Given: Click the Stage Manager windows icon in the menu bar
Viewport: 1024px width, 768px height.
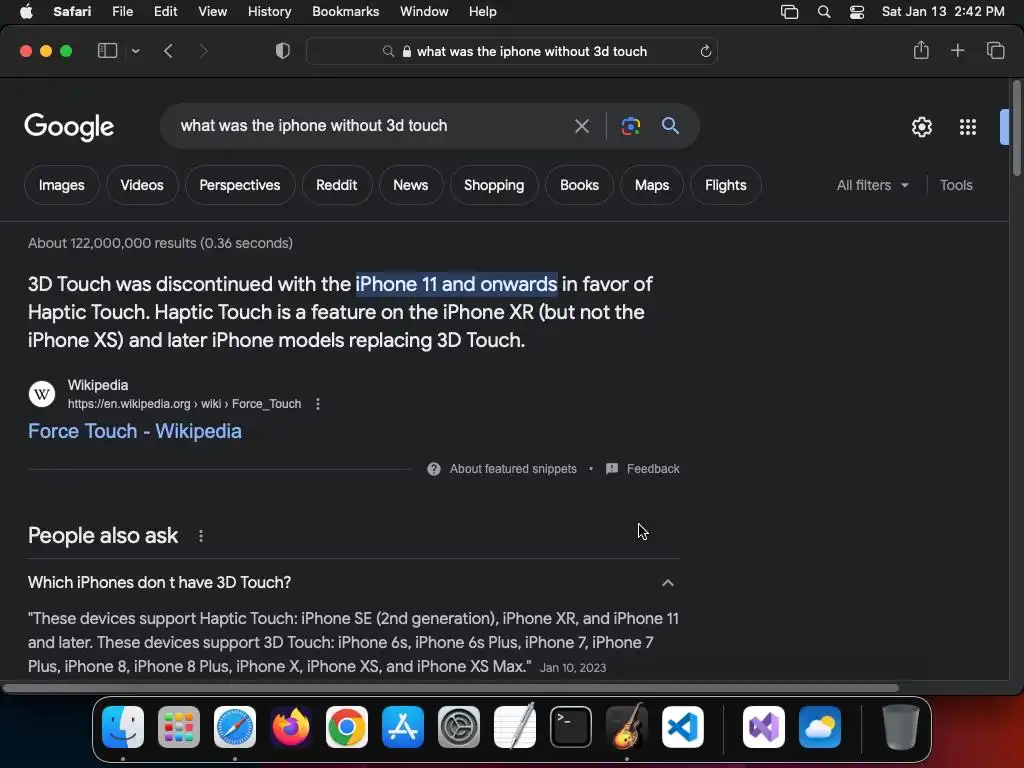Looking at the screenshot, I should (790, 12).
